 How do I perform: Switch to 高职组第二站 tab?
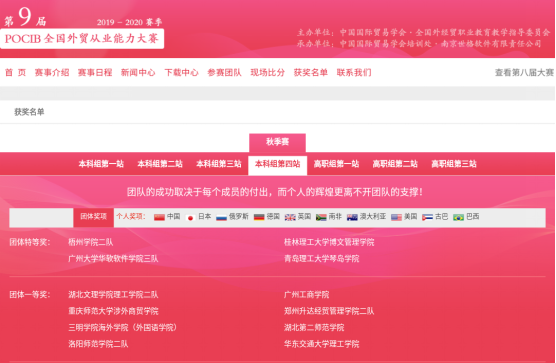pos(395,164)
